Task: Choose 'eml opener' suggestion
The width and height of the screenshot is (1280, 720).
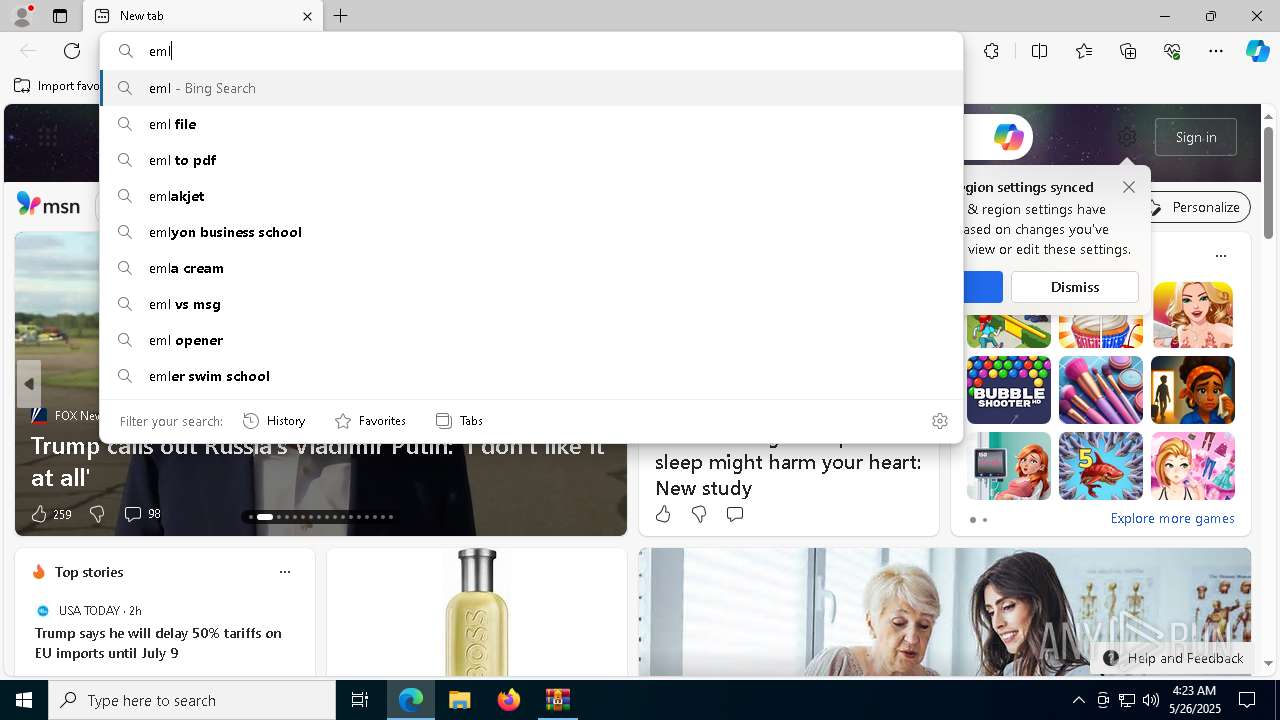Action: pos(531,340)
